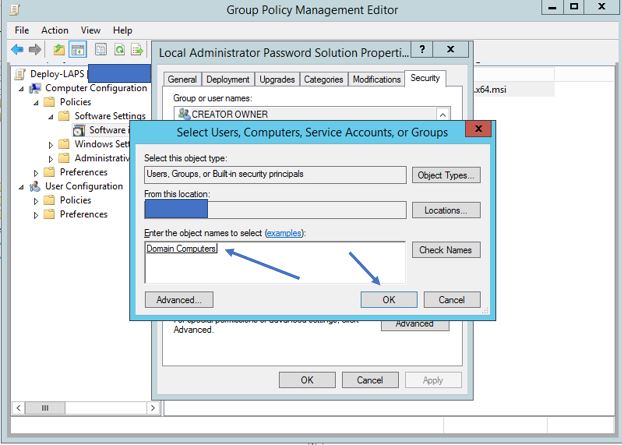622x445 pixels.
Task: Click the editor title bar app icon
Action: click(x=14, y=9)
